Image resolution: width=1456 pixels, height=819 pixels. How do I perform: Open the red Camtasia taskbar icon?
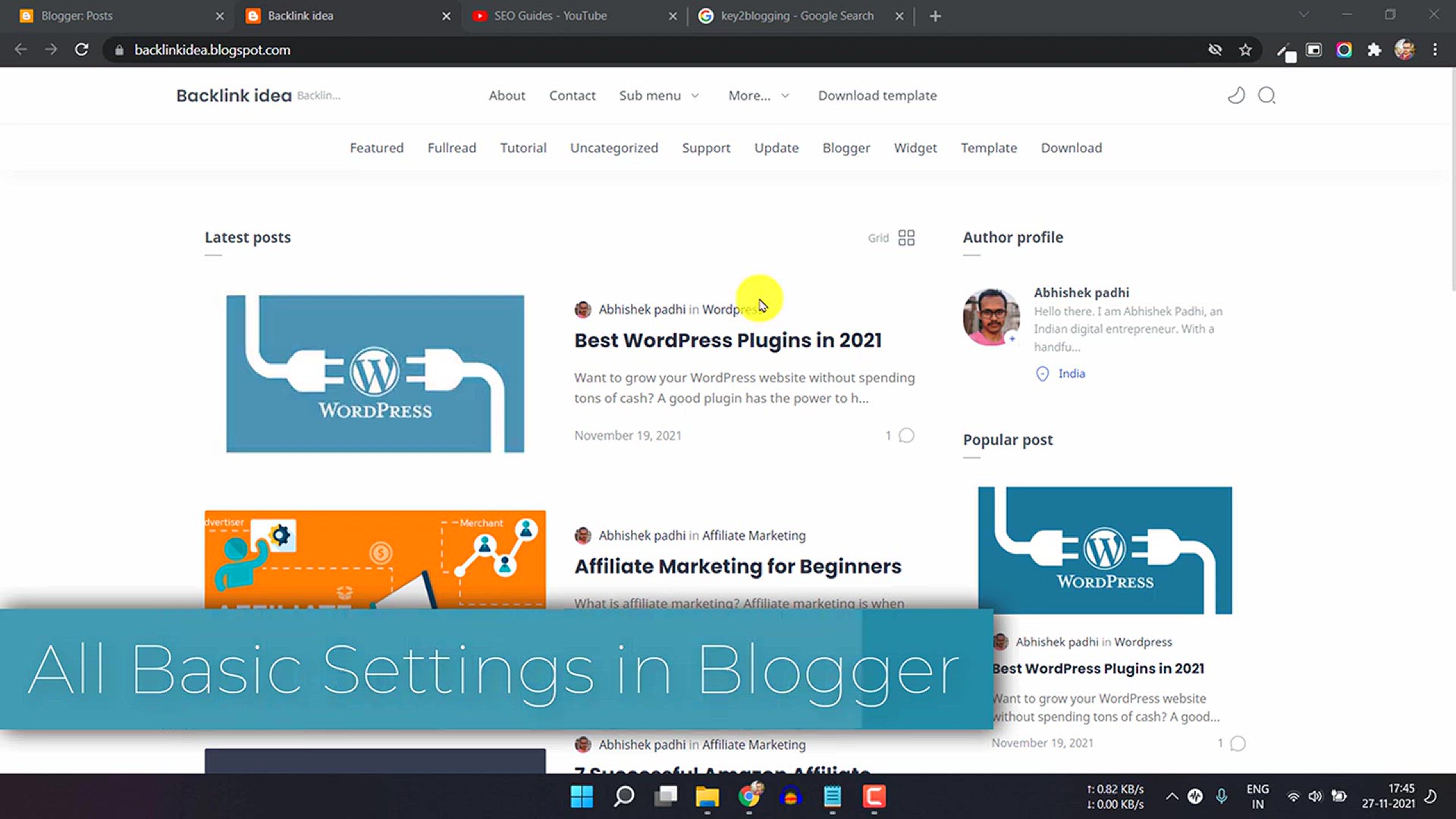tap(874, 796)
